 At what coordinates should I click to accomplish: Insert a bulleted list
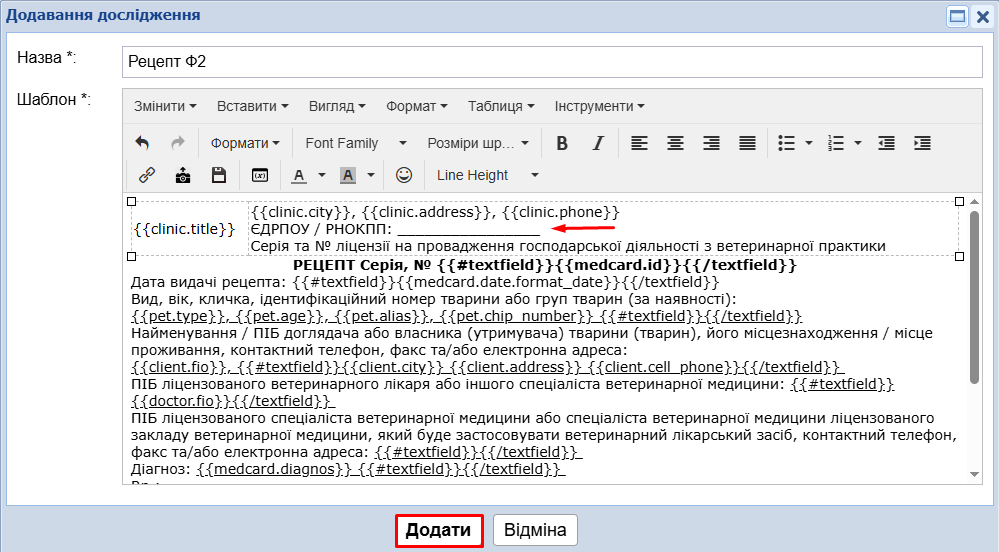(787, 143)
